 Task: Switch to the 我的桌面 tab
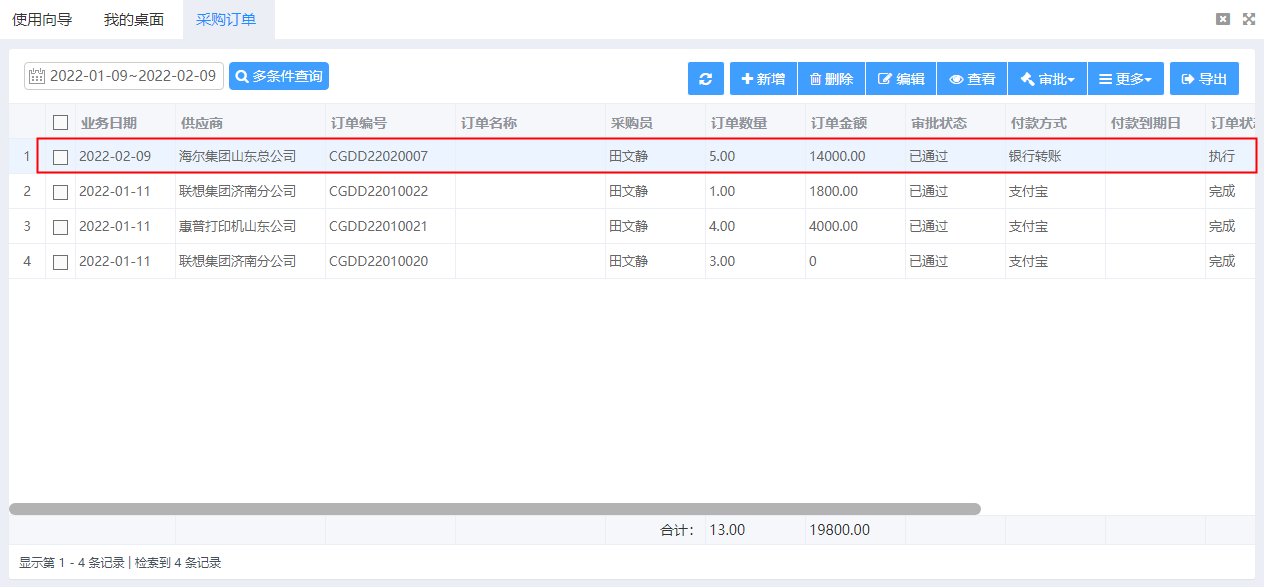click(134, 19)
